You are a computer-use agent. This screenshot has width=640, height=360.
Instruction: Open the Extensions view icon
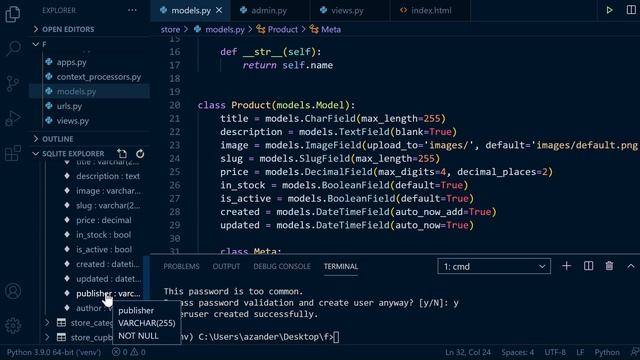click(x=13, y=153)
